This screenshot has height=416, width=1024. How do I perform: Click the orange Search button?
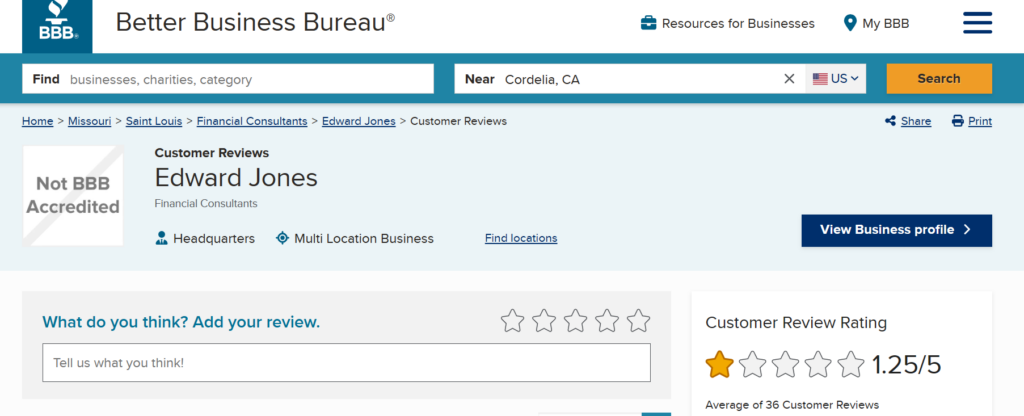click(938, 78)
